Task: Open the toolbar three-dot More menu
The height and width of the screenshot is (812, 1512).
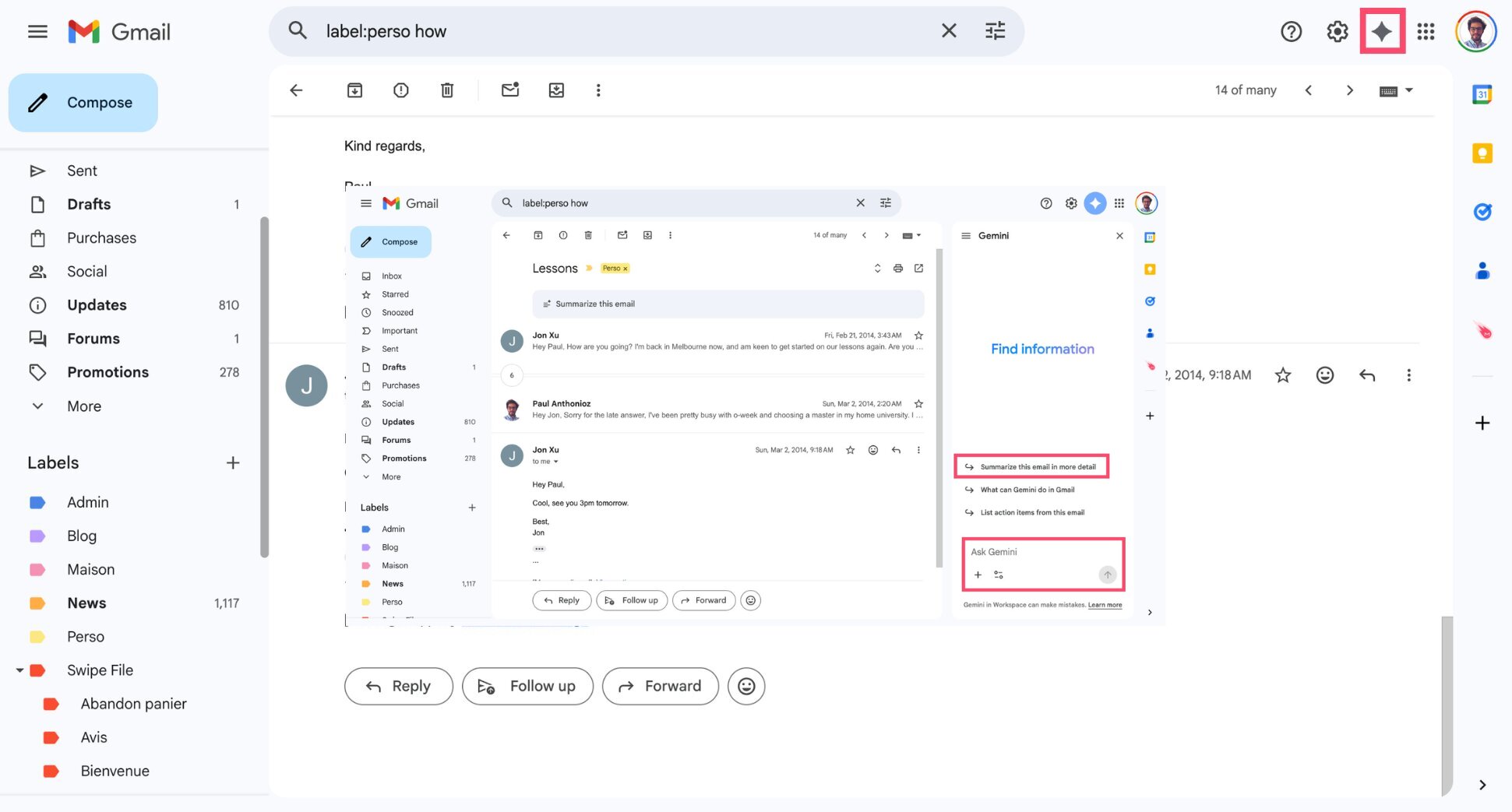Action: (x=598, y=90)
